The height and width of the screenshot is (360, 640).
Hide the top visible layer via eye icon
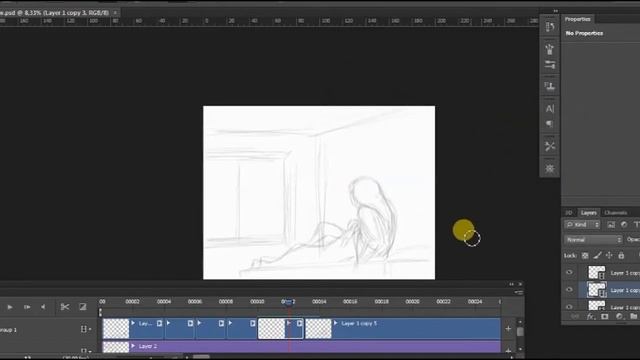tap(569, 272)
